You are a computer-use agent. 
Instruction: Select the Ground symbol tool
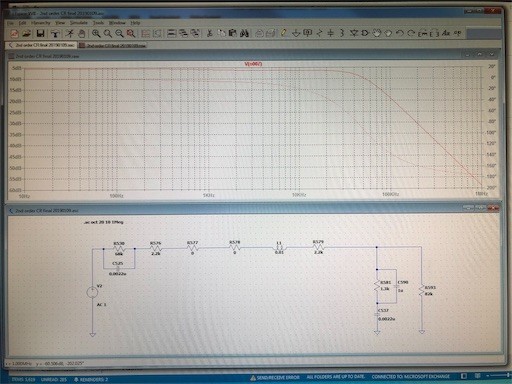point(296,33)
